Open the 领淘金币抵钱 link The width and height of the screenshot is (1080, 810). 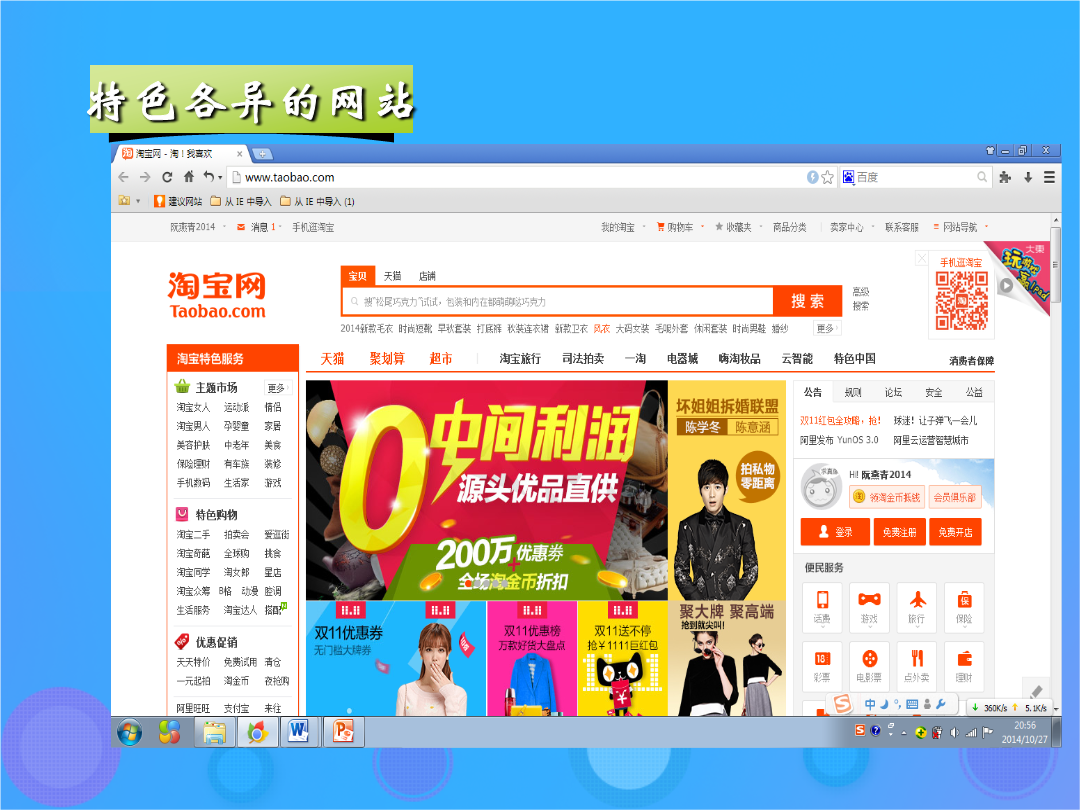coord(886,497)
